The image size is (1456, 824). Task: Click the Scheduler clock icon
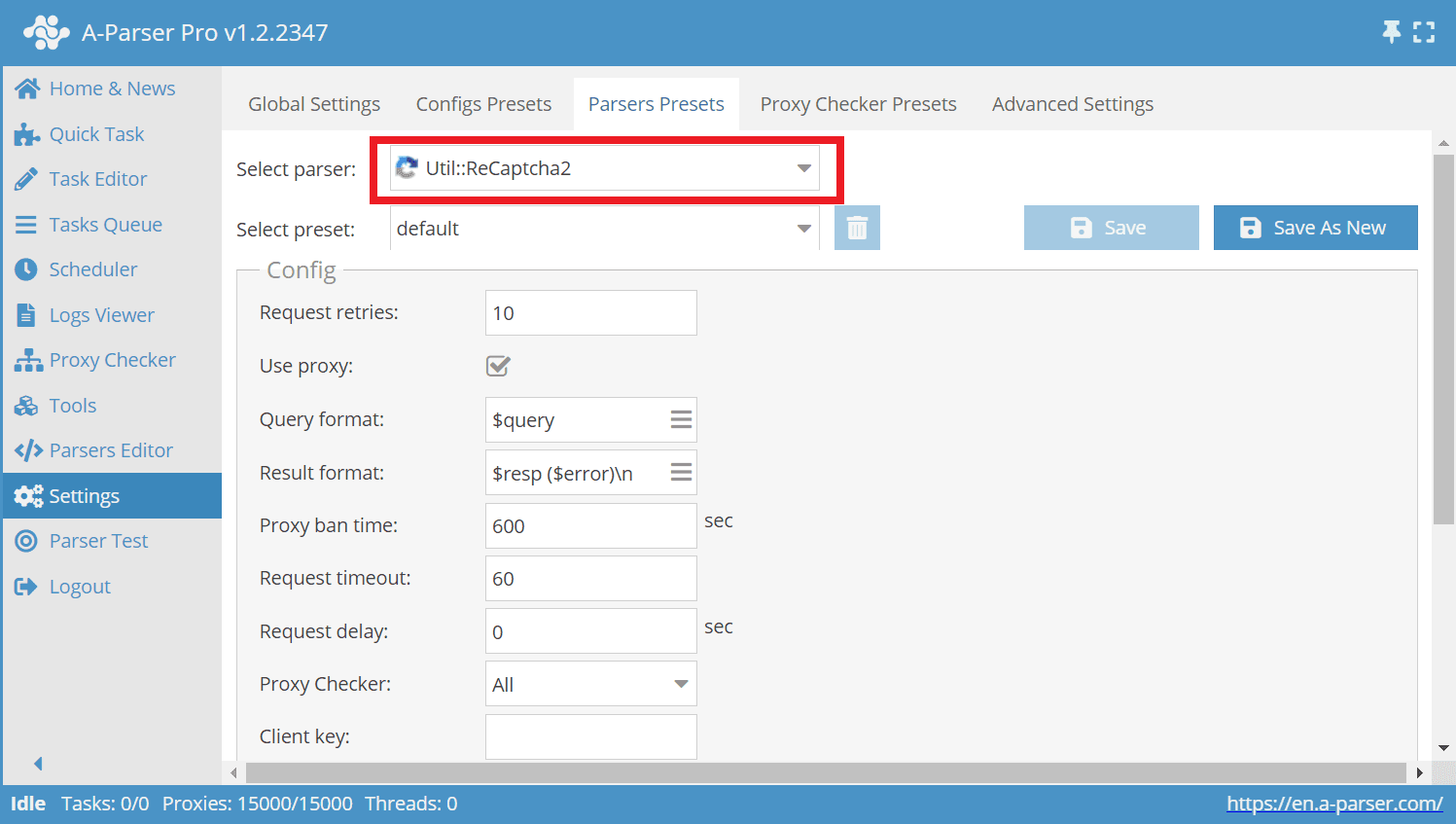click(26, 269)
